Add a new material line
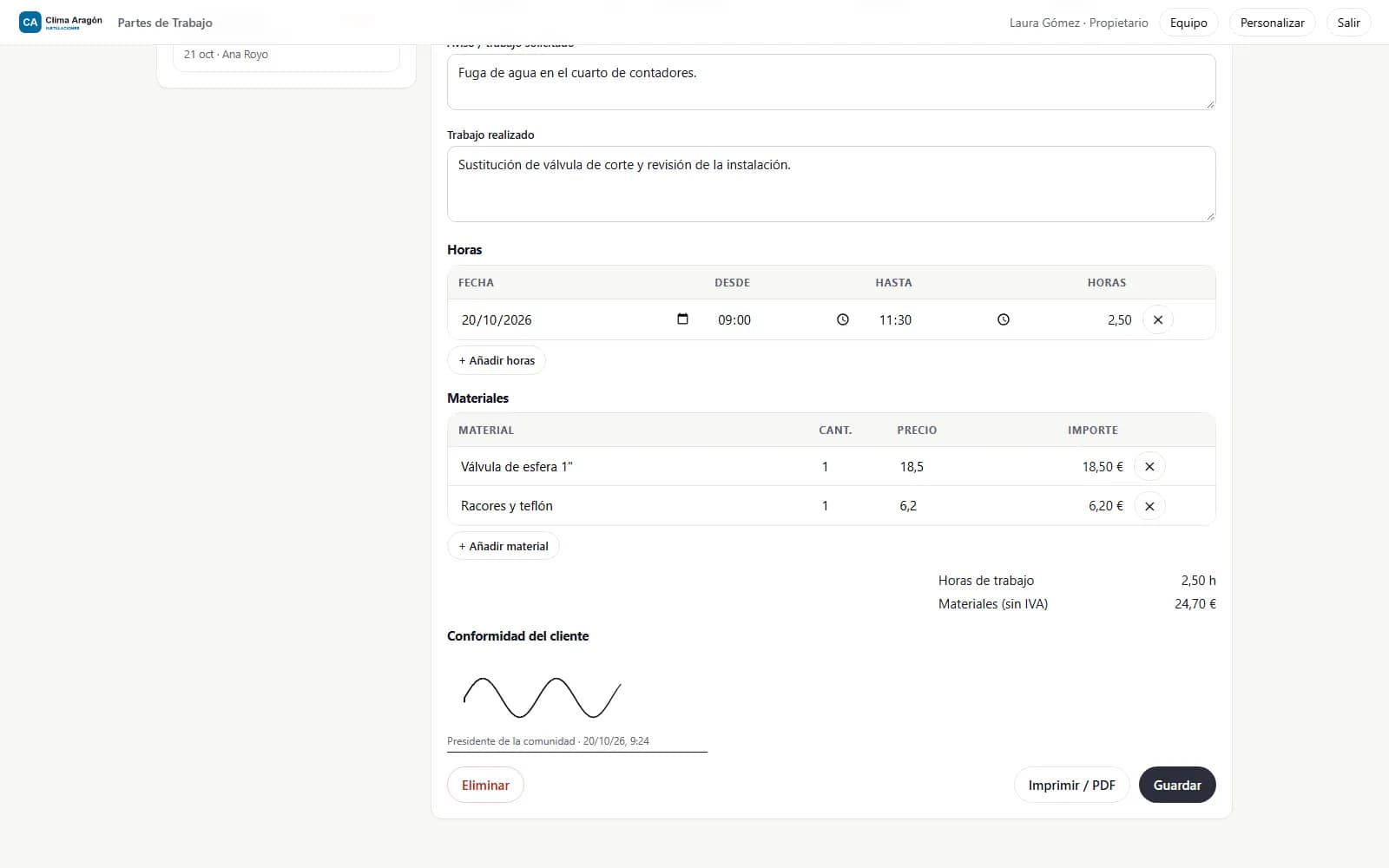Viewport: 1389px width, 868px height. coord(504,546)
